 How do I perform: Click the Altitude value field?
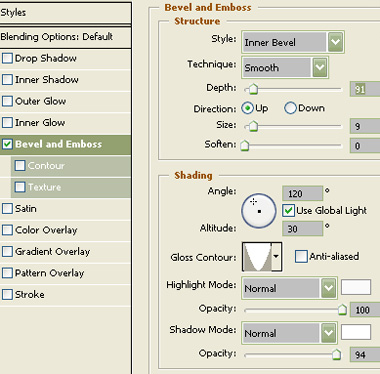(x=302, y=229)
